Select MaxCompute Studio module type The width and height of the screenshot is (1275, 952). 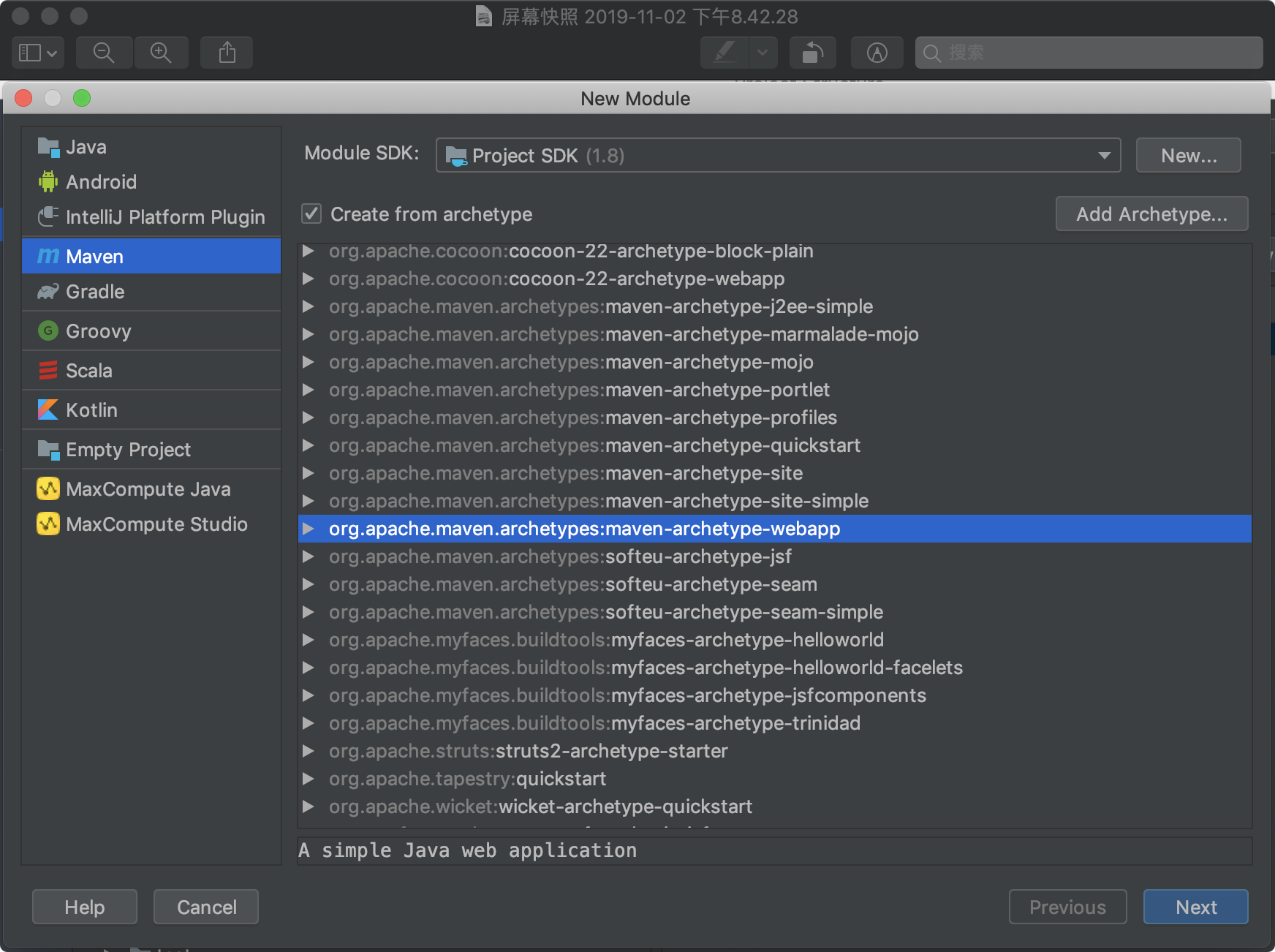[151, 524]
